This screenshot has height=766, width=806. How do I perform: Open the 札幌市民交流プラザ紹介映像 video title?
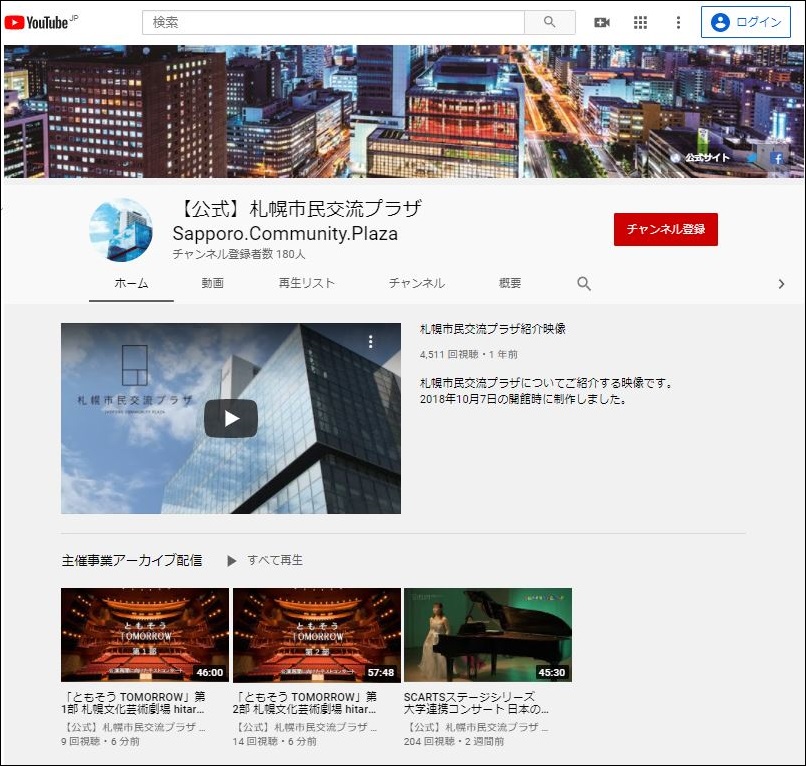[492, 329]
